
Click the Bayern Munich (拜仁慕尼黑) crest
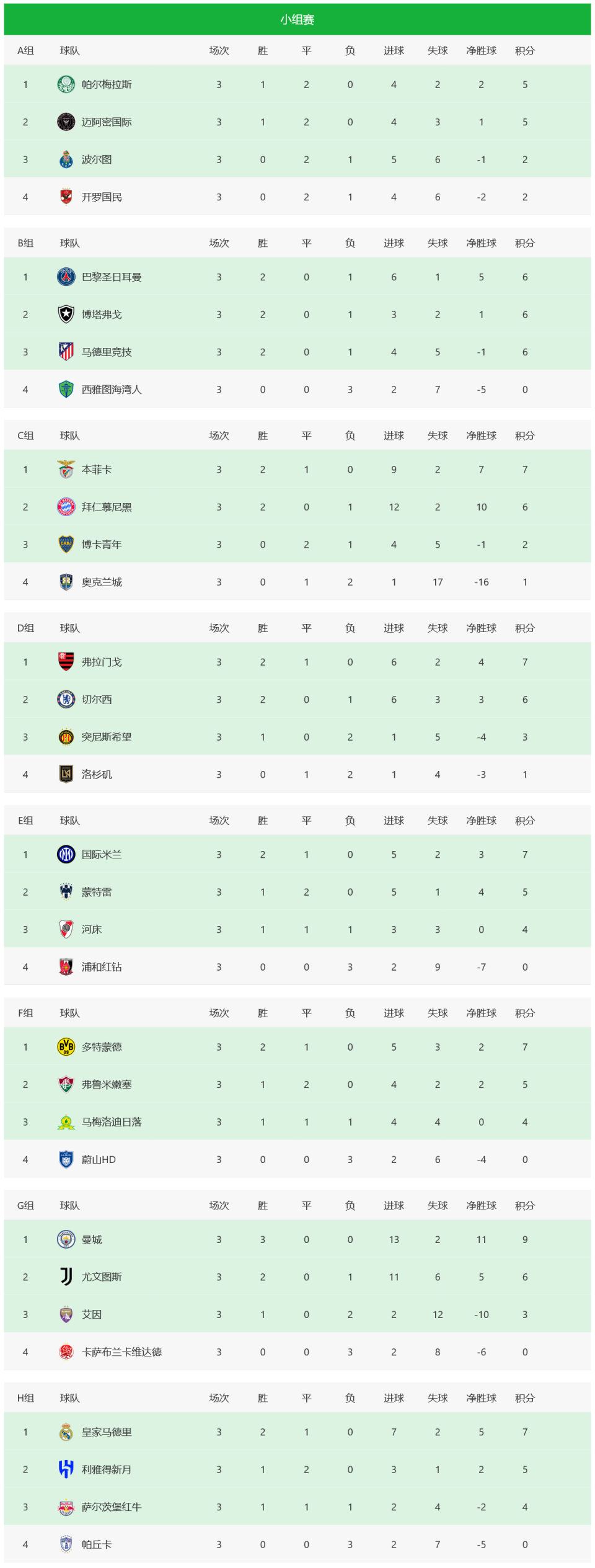(66, 507)
